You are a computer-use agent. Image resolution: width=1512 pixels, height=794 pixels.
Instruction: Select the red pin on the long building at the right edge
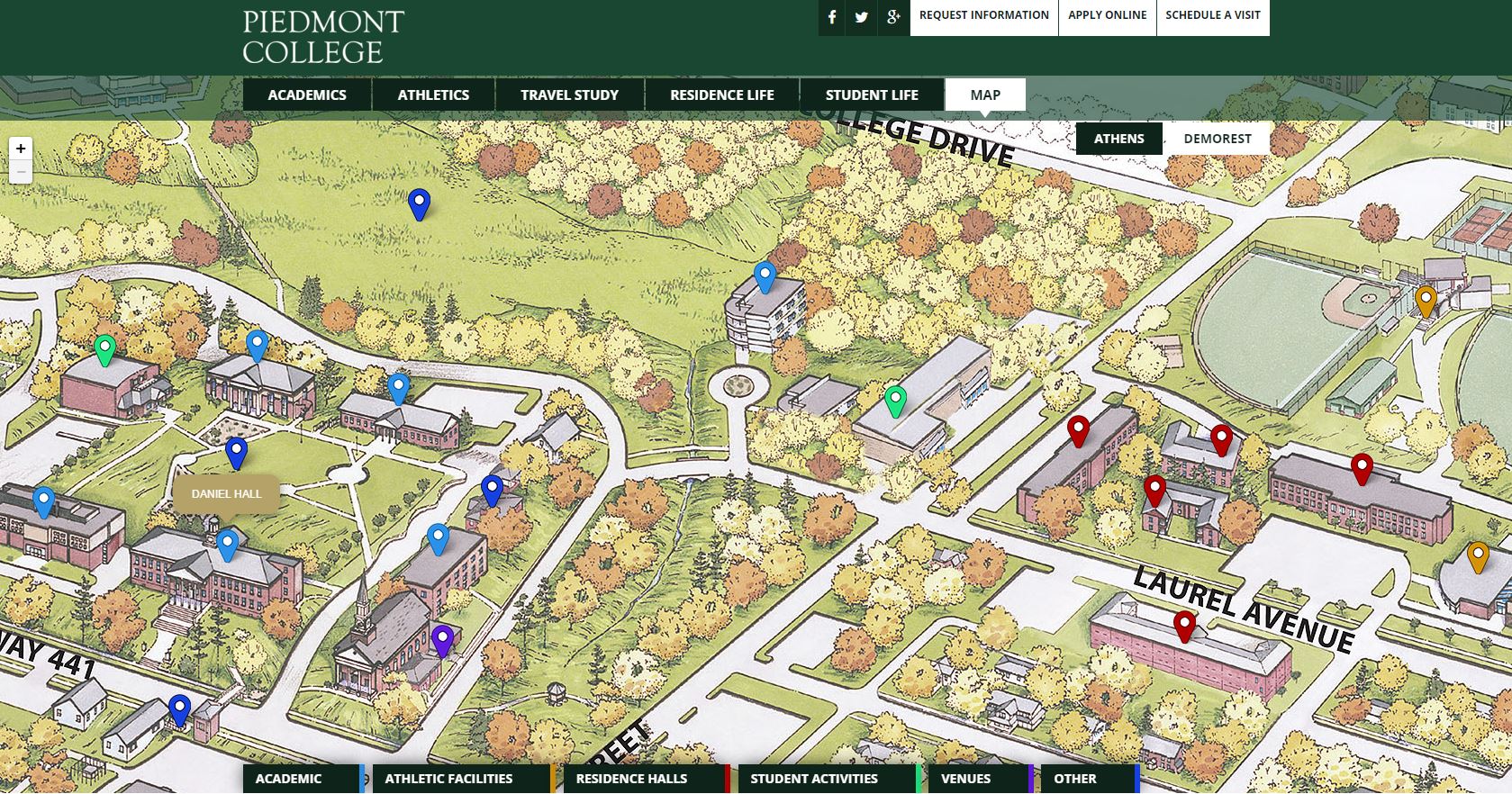(1362, 469)
